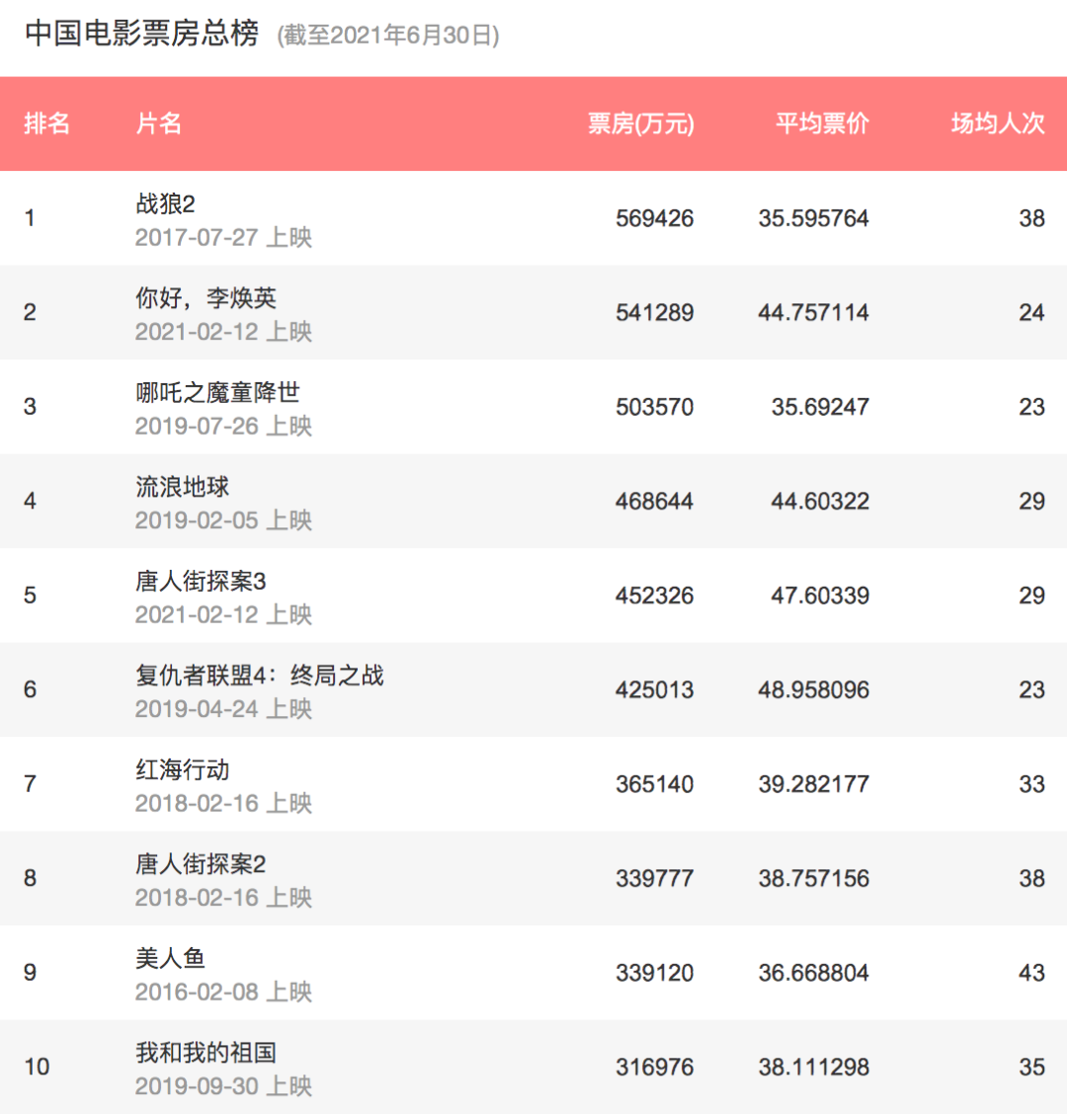Select the title 中国电影票房总榜
The image size is (1067, 1120).
(x=141, y=34)
